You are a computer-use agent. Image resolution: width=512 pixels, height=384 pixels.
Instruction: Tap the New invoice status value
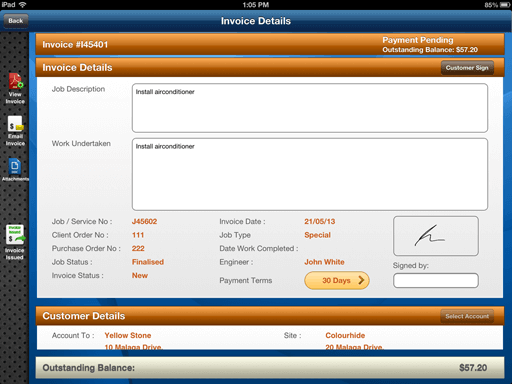[140, 275]
